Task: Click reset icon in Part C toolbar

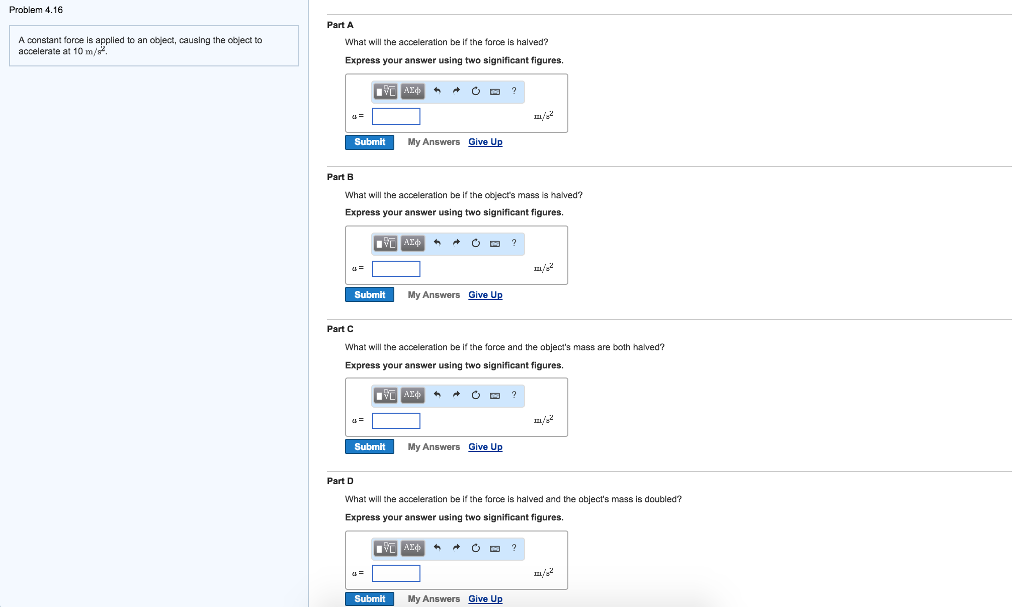Action: pyautogui.click(x=475, y=395)
